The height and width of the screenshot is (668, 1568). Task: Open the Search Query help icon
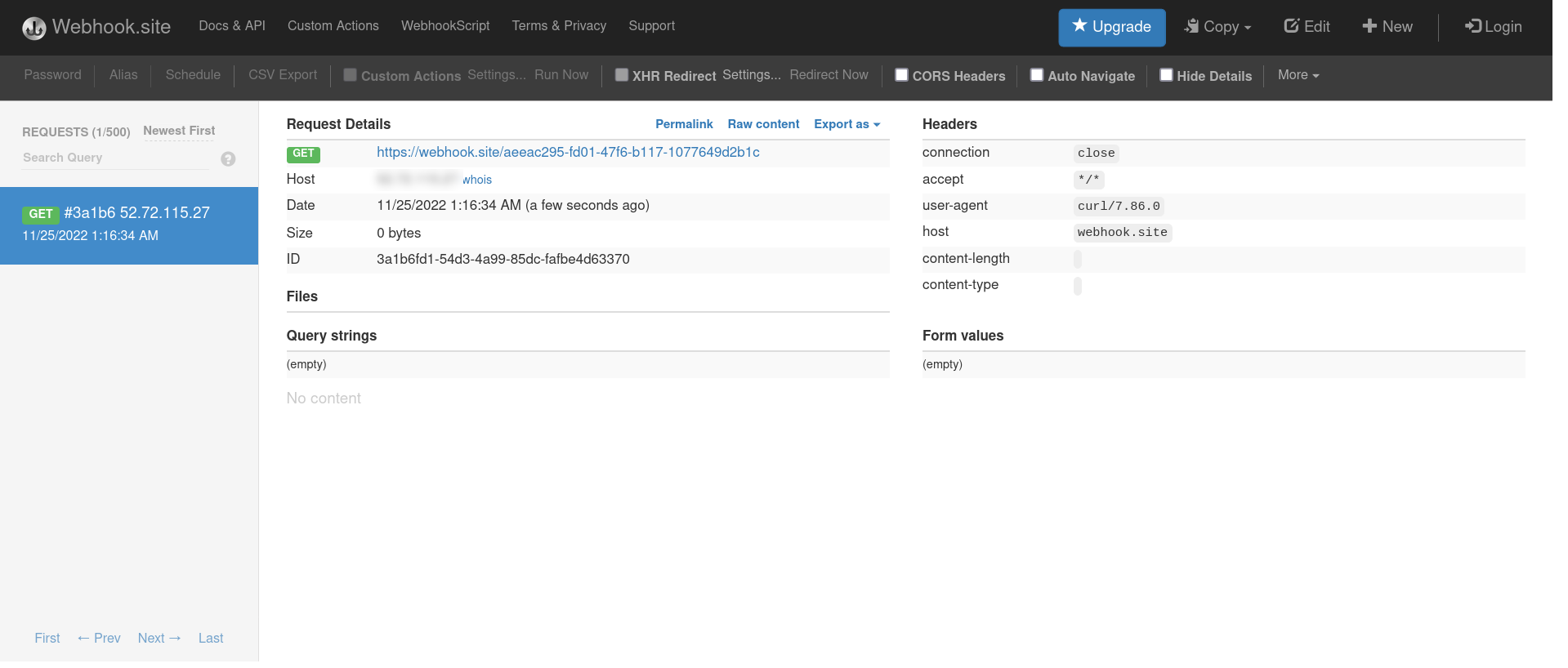(228, 159)
